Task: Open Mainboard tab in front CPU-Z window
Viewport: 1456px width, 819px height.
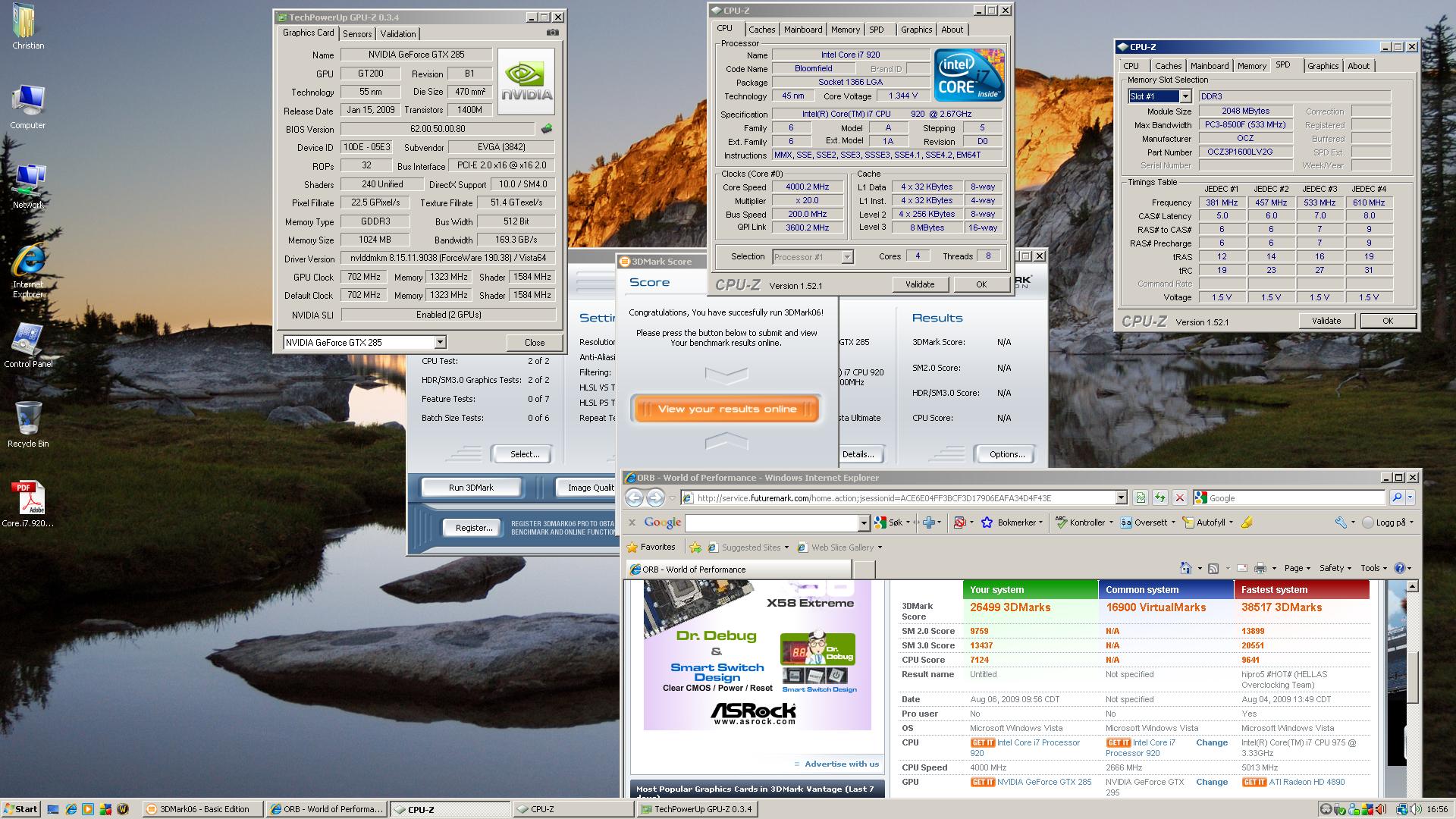Action: [x=803, y=30]
